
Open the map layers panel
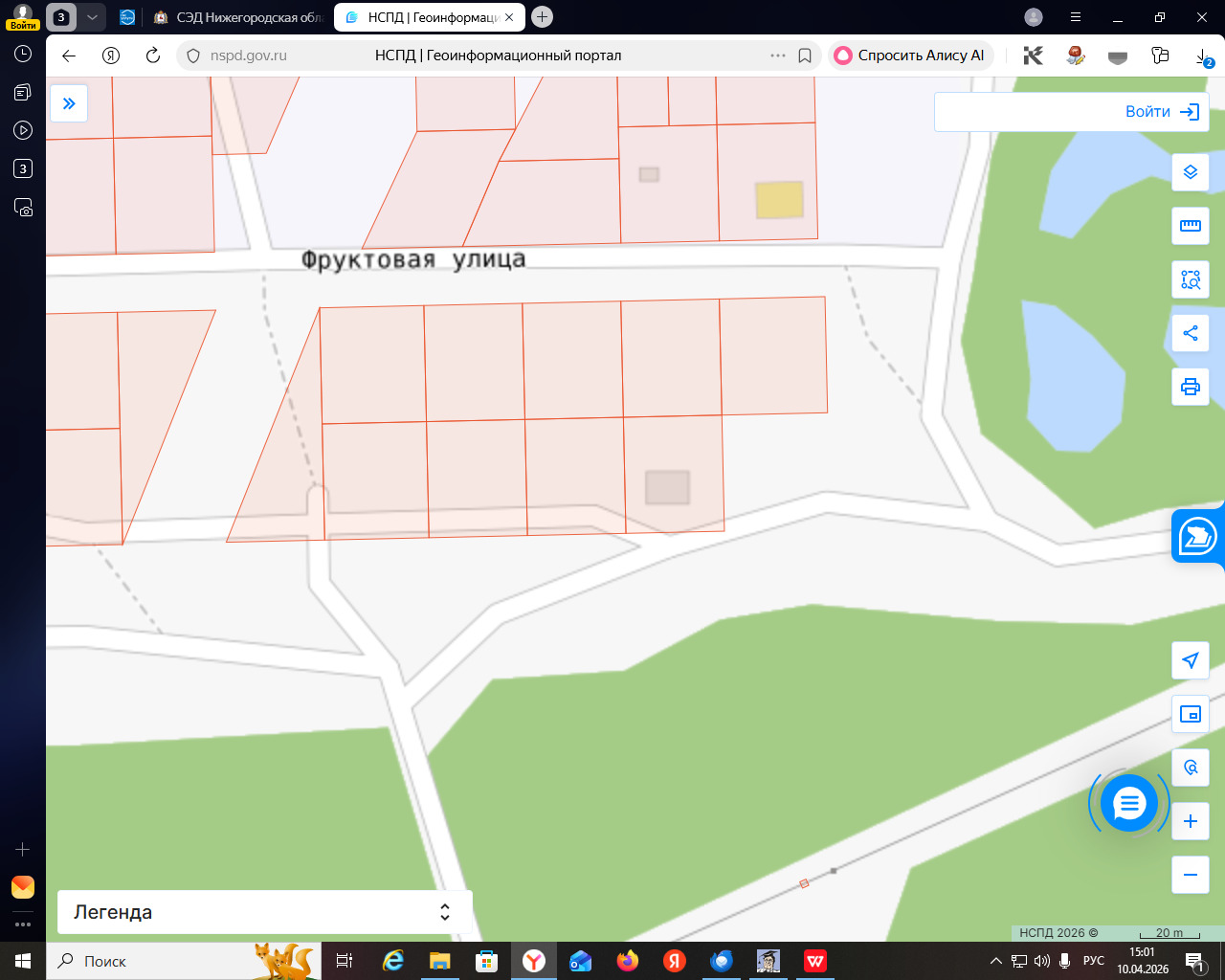click(x=1191, y=172)
